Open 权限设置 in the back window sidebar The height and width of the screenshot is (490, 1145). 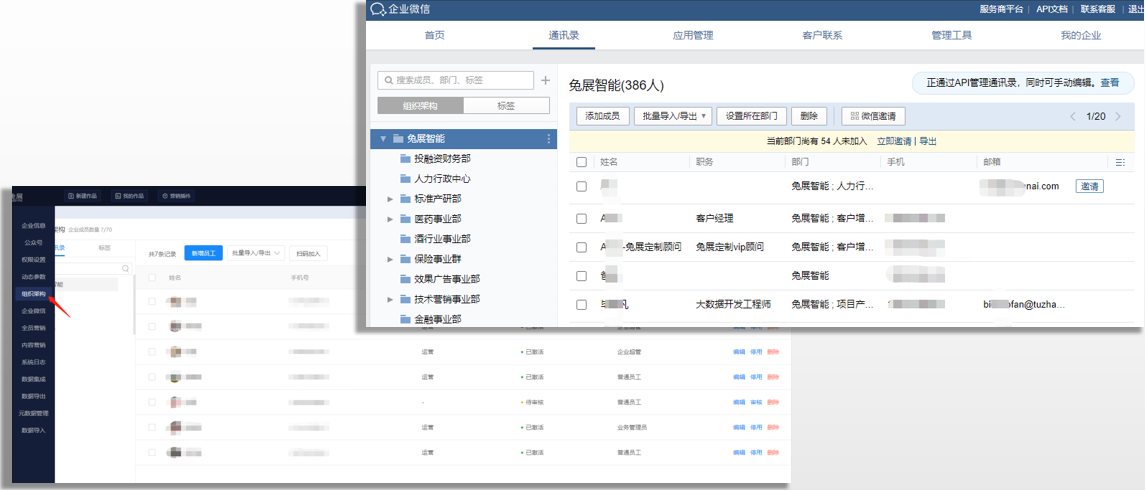[x=34, y=259]
